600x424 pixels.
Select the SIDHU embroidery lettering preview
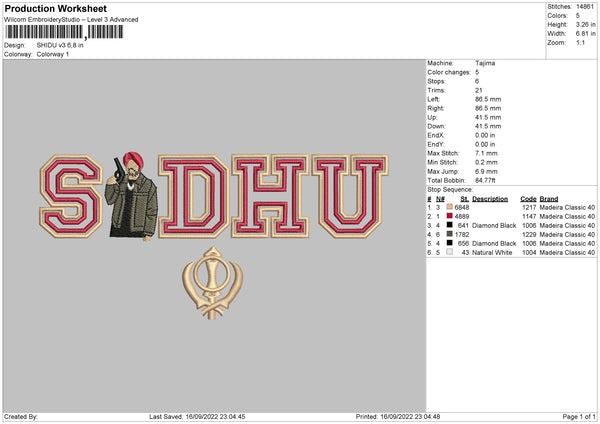214,196
